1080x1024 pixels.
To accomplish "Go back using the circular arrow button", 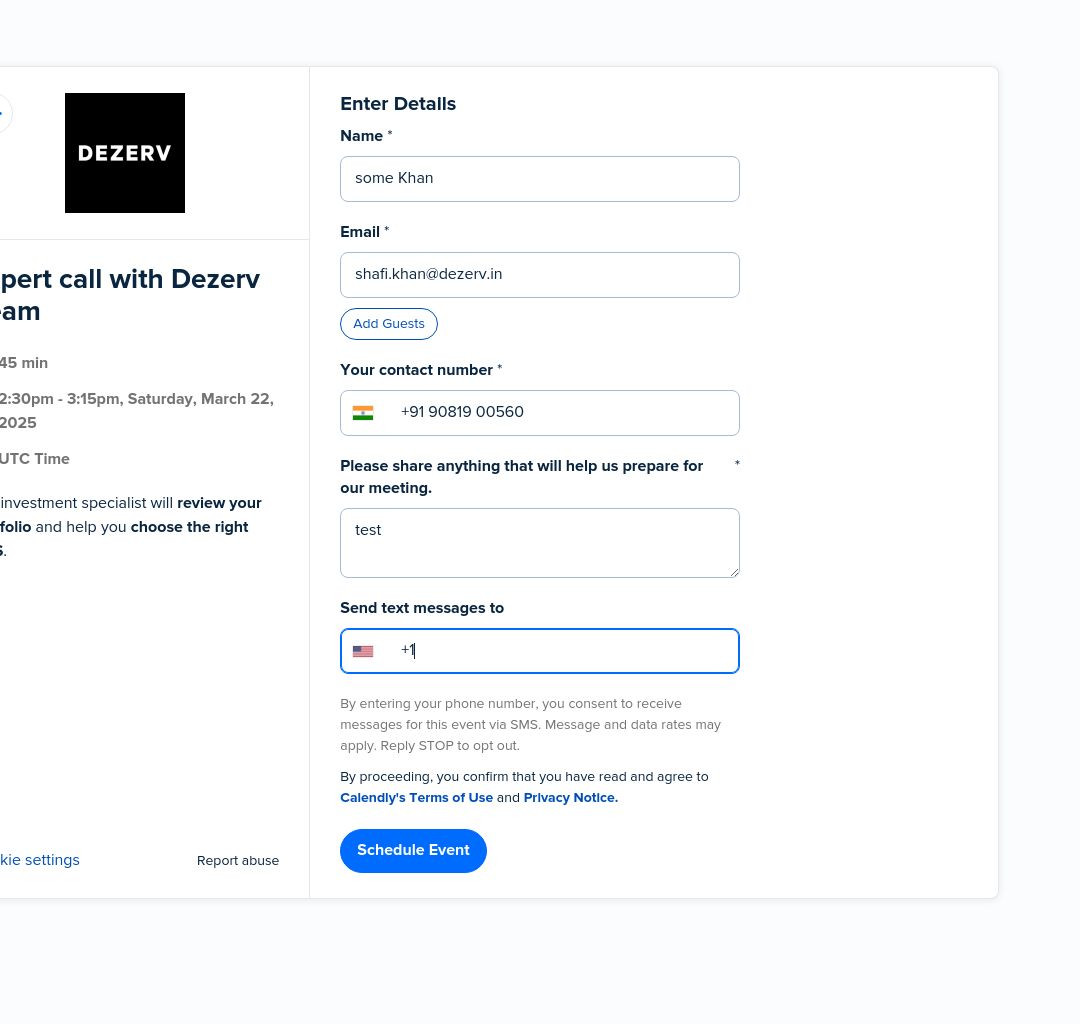I will pyautogui.click(x=3, y=114).
